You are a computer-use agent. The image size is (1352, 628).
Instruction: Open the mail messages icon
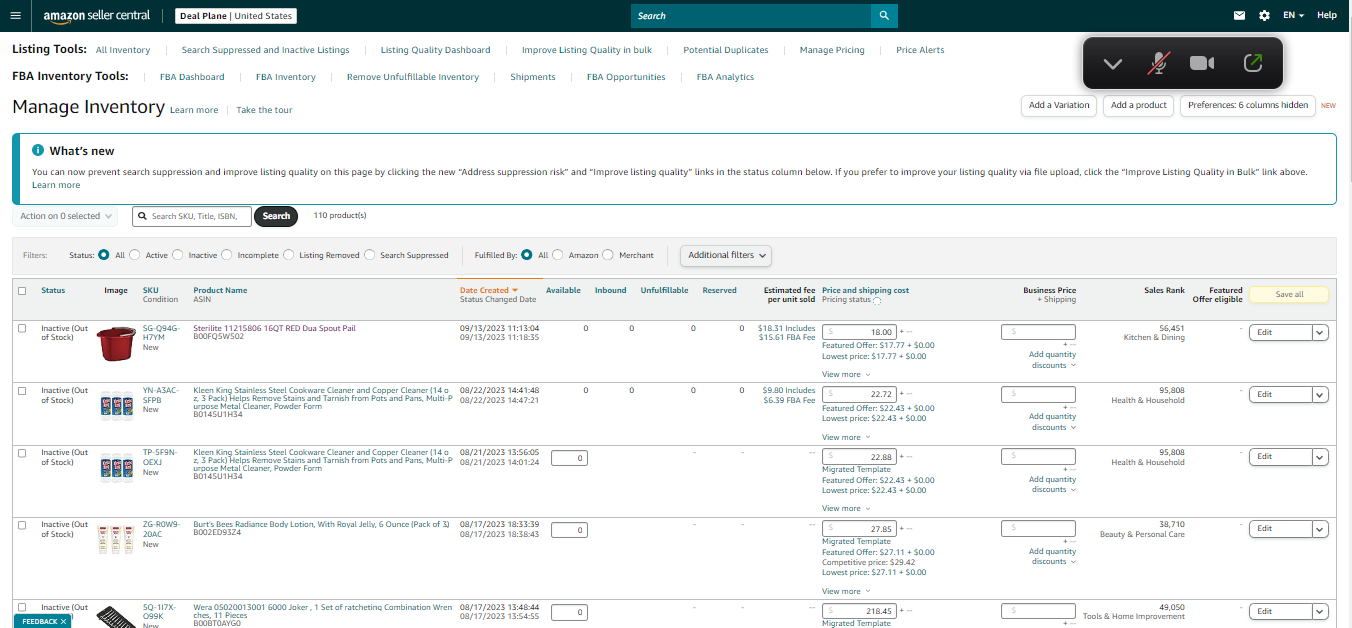(x=1240, y=16)
